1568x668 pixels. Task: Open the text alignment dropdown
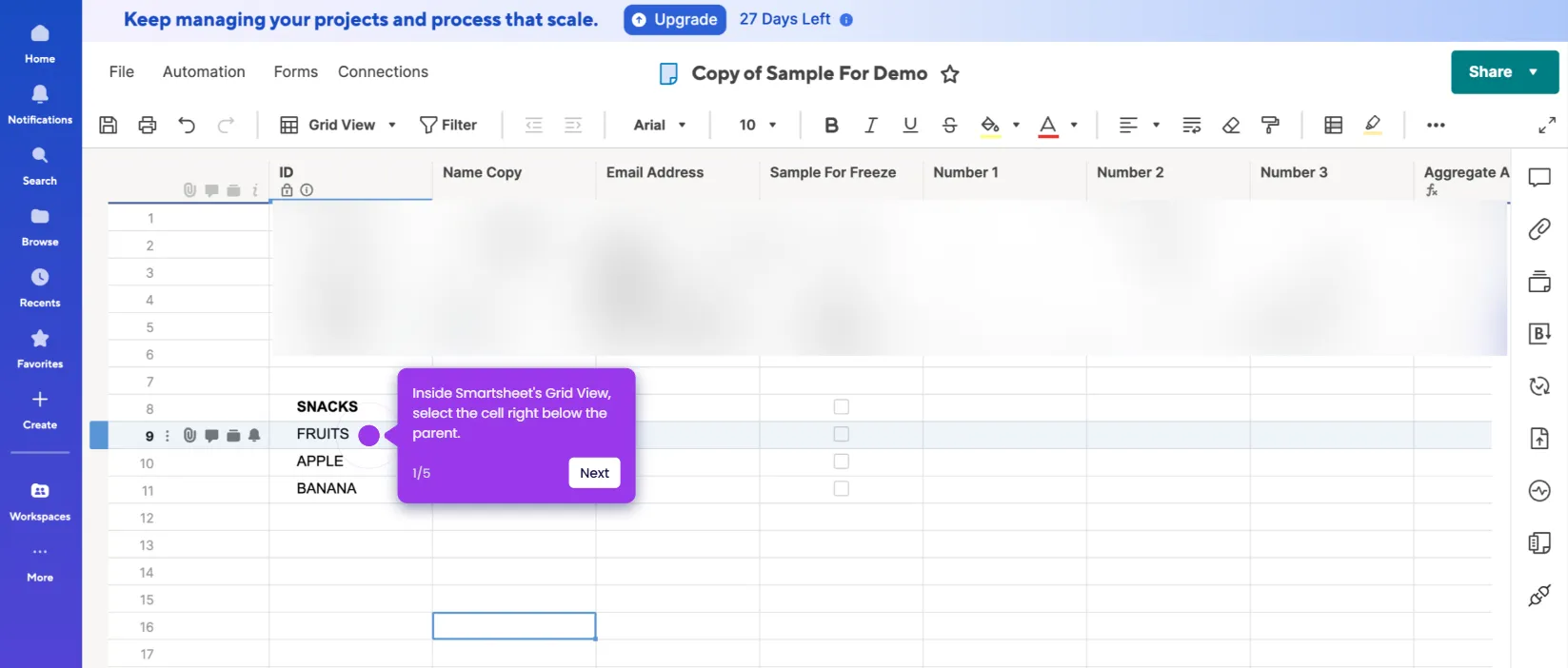click(1139, 125)
